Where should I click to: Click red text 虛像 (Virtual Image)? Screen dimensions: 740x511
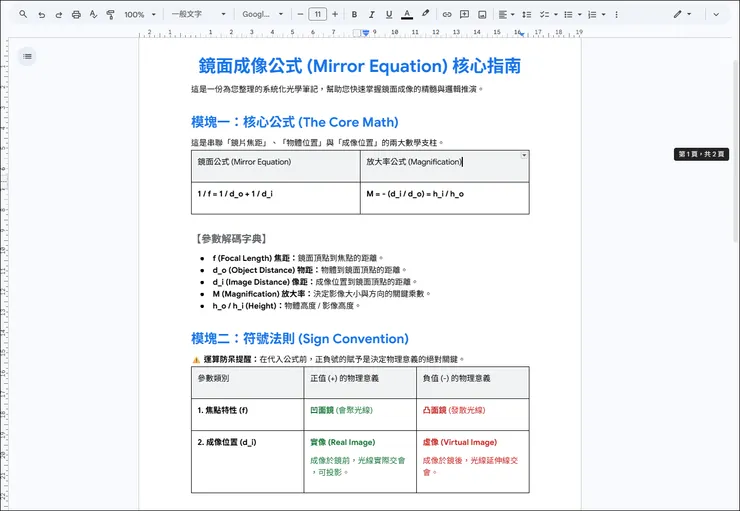(460, 442)
